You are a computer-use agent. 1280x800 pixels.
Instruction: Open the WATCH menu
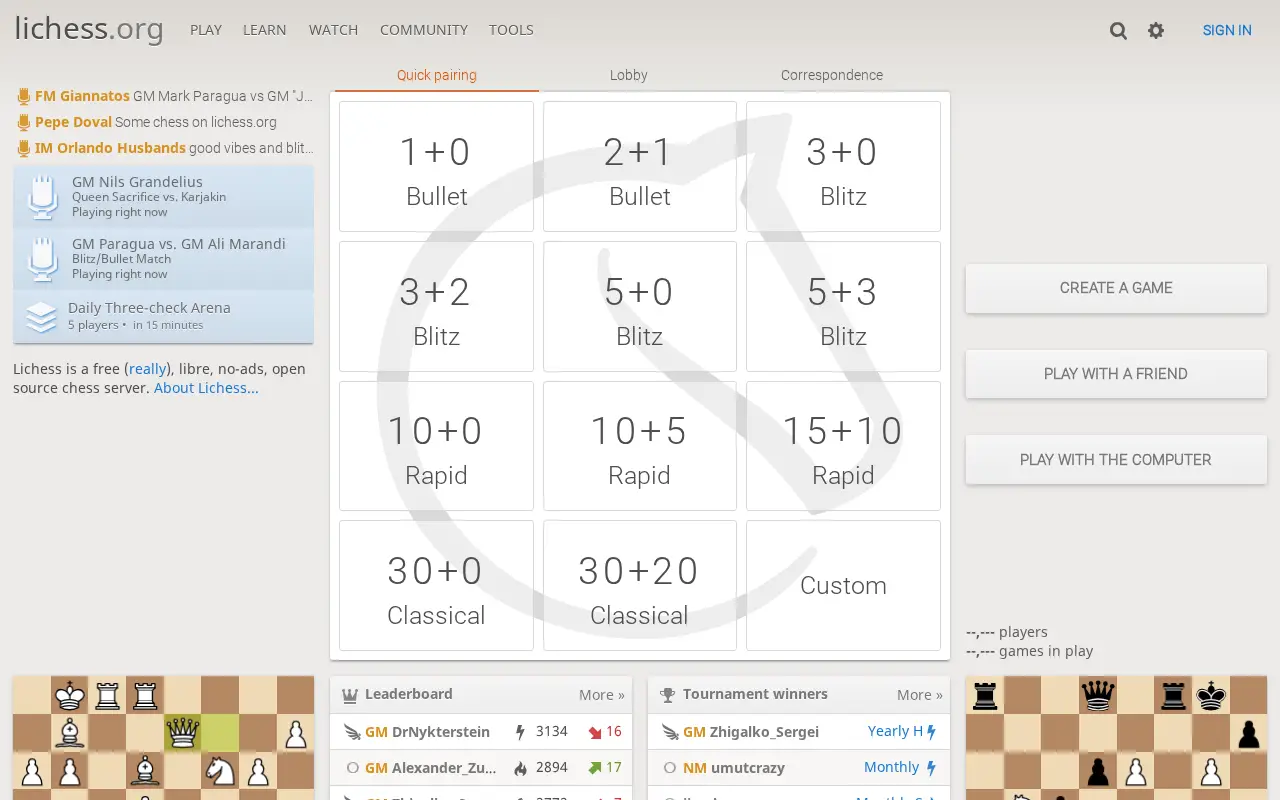333,30
